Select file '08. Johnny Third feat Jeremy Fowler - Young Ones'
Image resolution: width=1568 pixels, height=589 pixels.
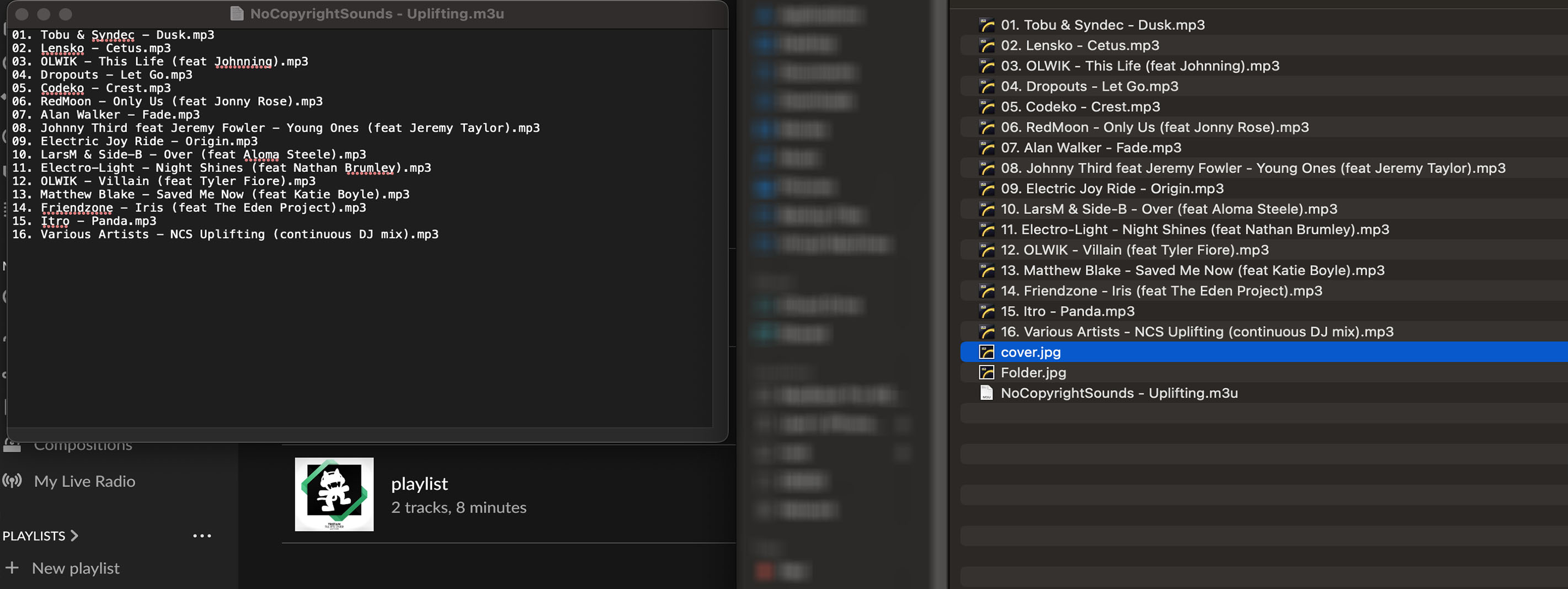pos(1254,168)
